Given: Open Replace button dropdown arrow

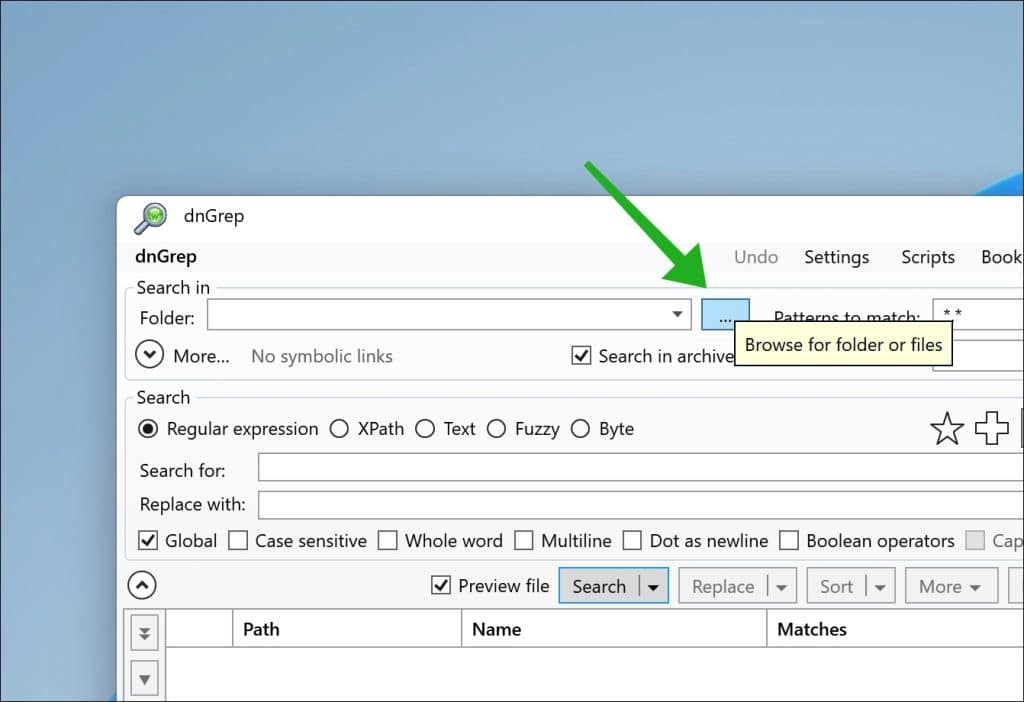Looking at the screenshot, I should coord(781,586).
